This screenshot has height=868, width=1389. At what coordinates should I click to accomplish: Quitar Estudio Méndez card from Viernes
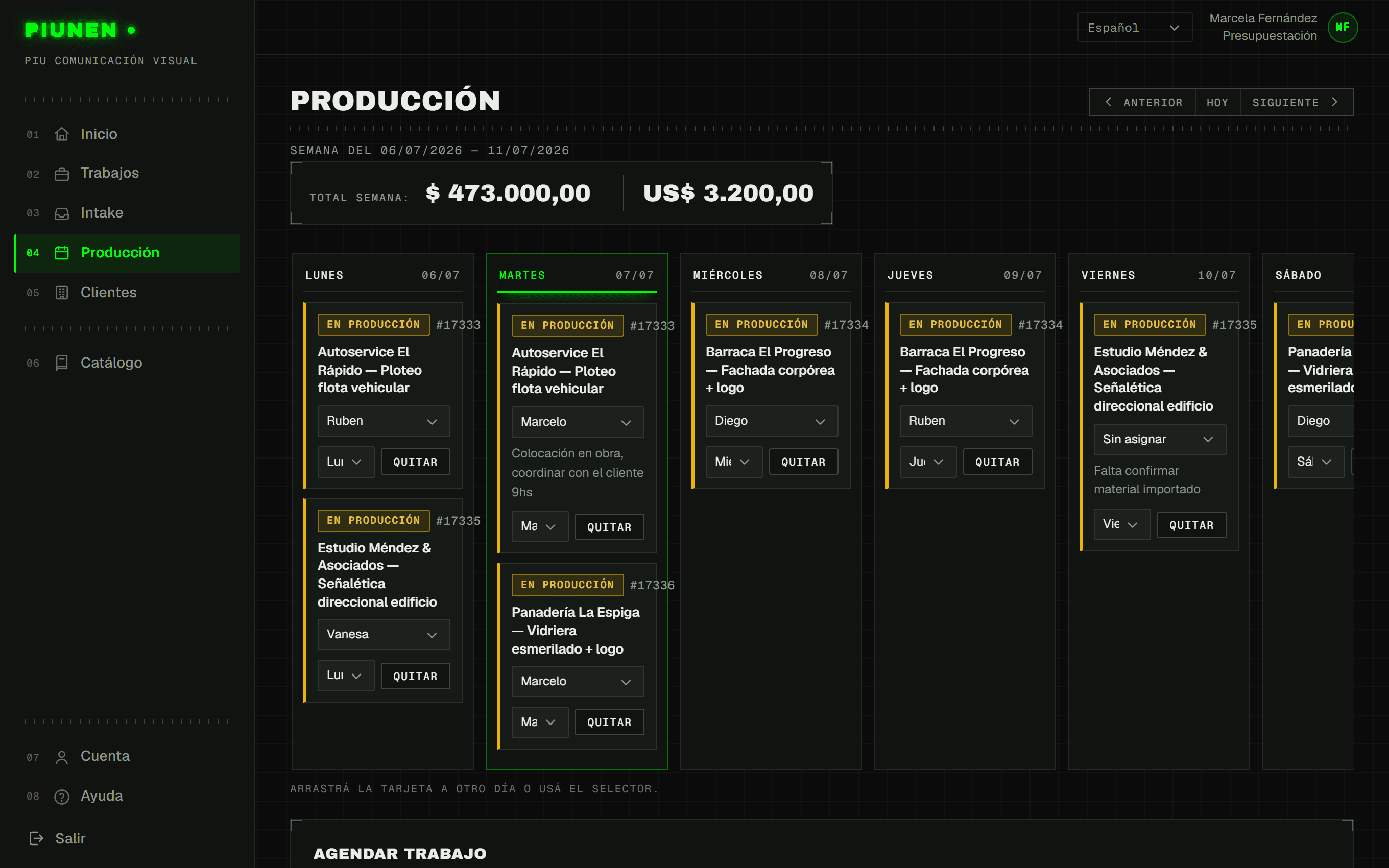pos(1191,525)
